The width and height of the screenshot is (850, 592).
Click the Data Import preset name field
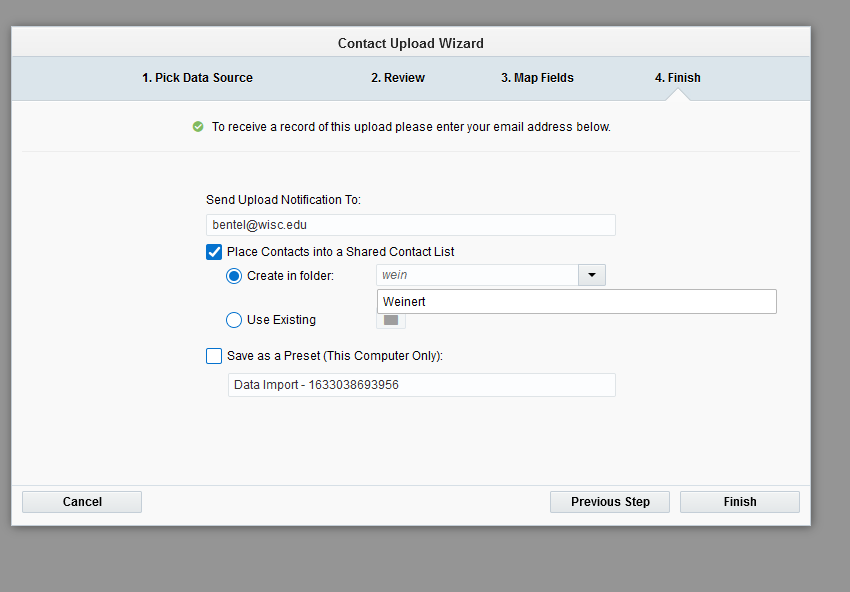(421, 385)
